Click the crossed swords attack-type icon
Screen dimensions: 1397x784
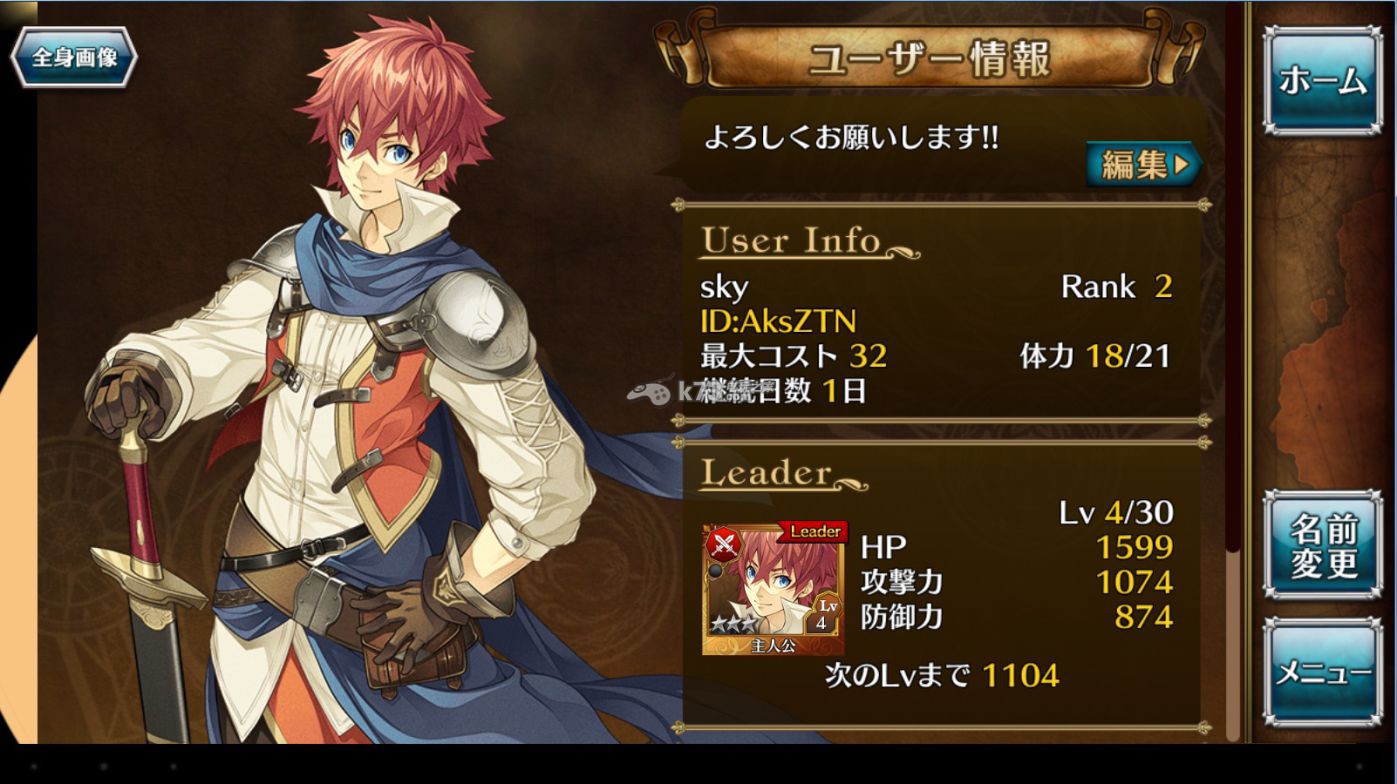click(x=722, y=545)
